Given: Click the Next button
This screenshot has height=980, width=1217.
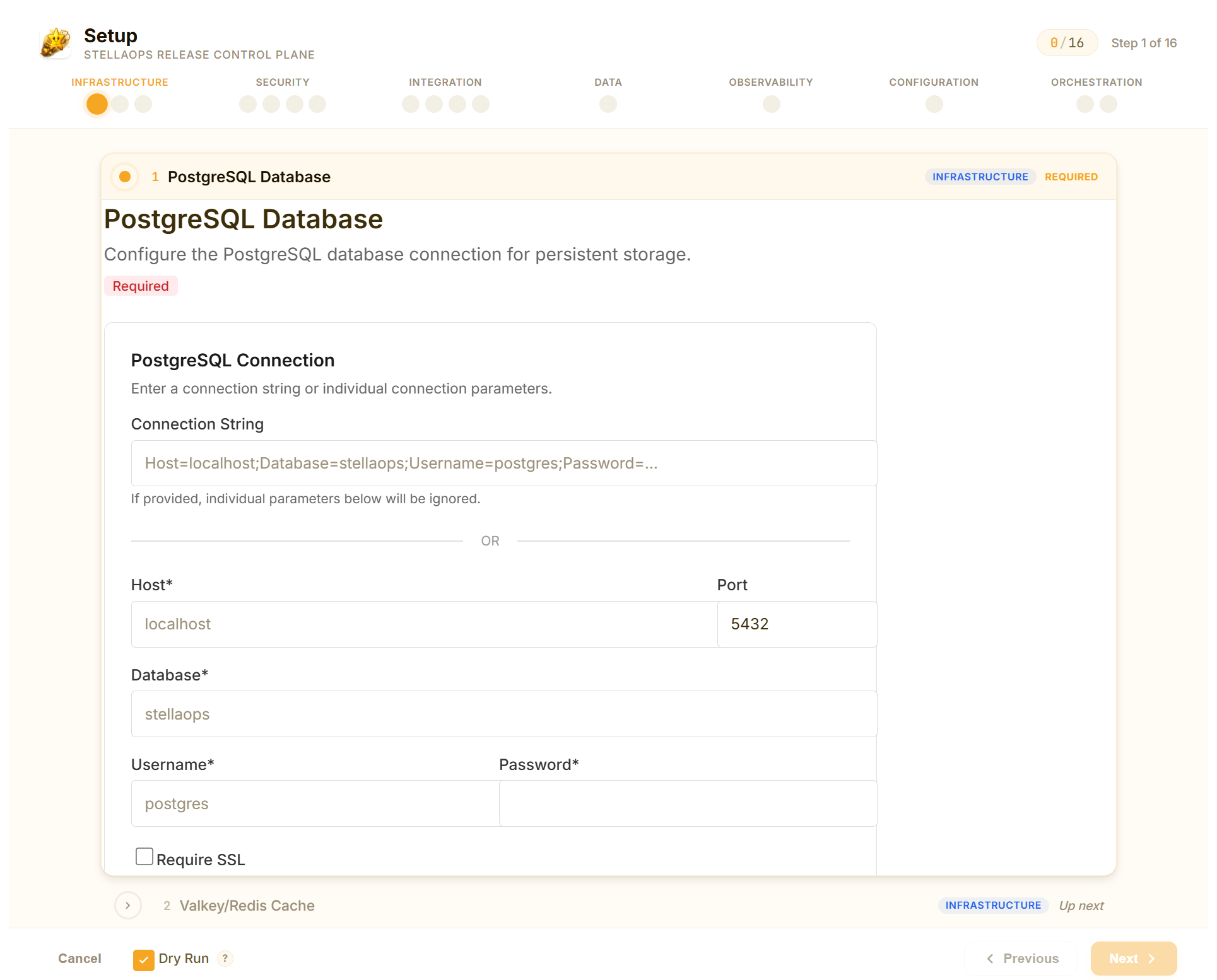Looking at the screenshot, I should [x=1133, y=959].
